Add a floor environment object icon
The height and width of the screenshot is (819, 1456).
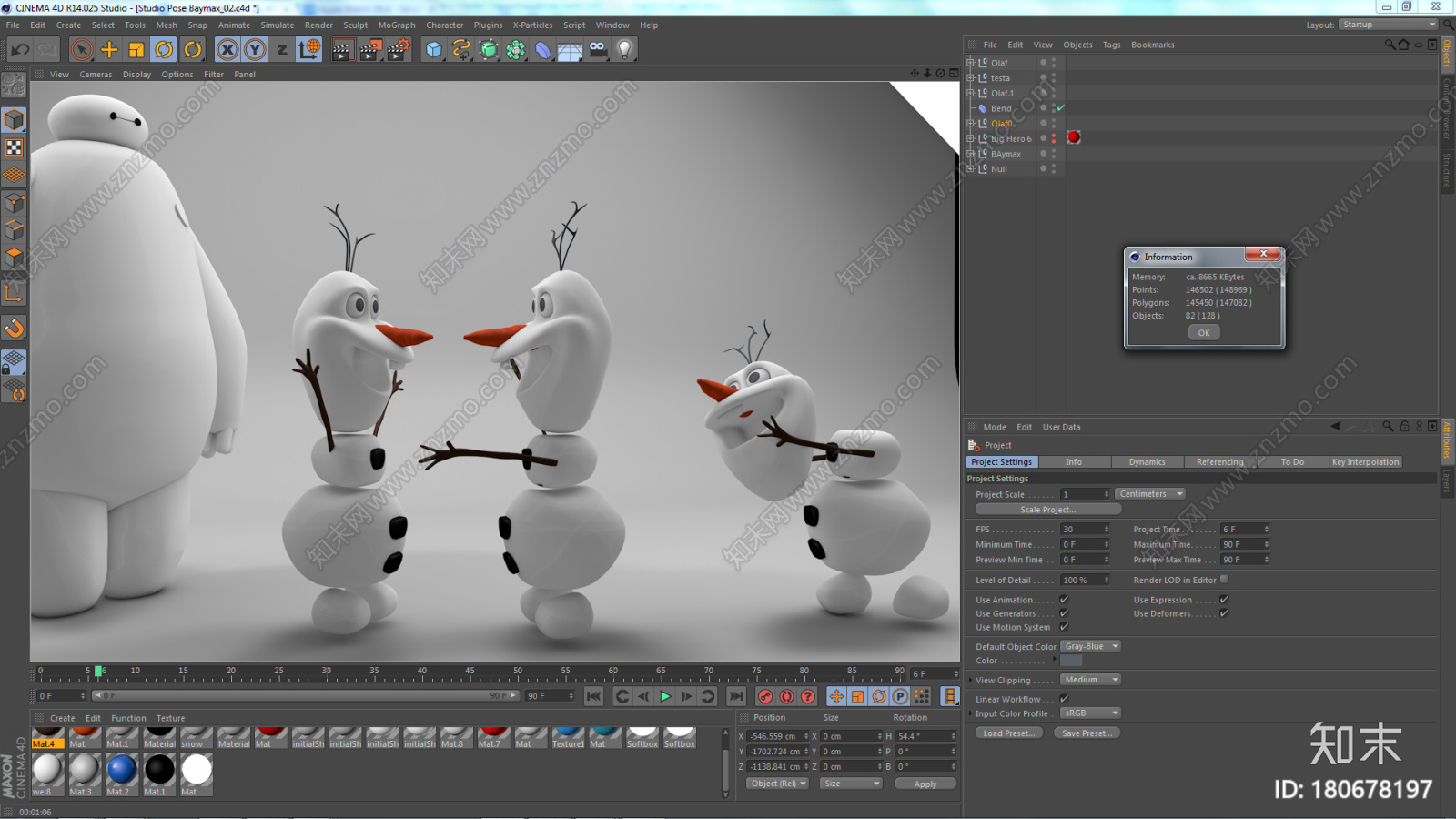tap(571, 49)
